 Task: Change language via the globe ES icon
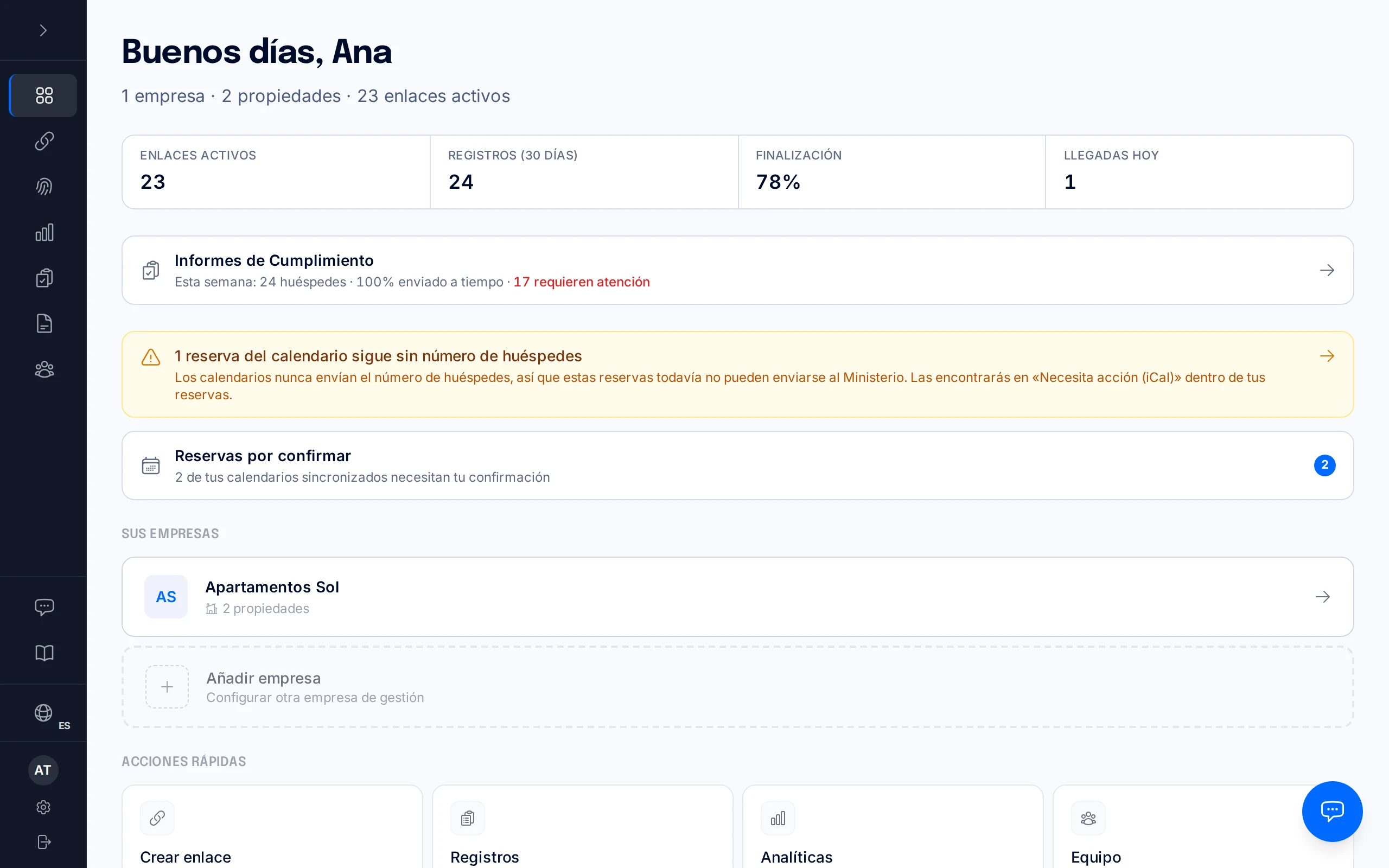43,713
